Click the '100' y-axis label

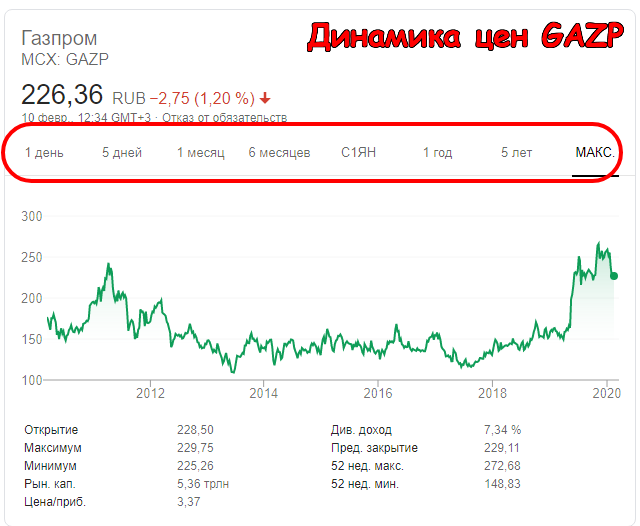[x=32, y=380]
